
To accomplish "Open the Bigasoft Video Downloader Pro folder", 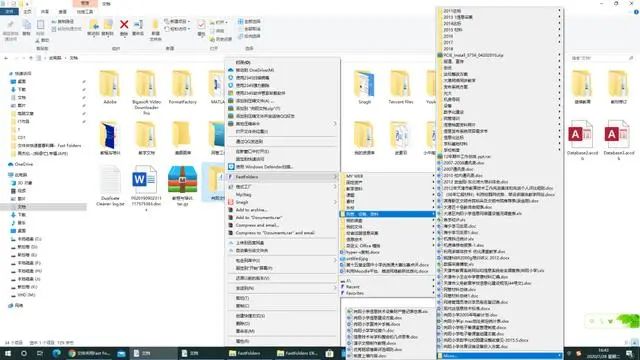I will 146,92.
